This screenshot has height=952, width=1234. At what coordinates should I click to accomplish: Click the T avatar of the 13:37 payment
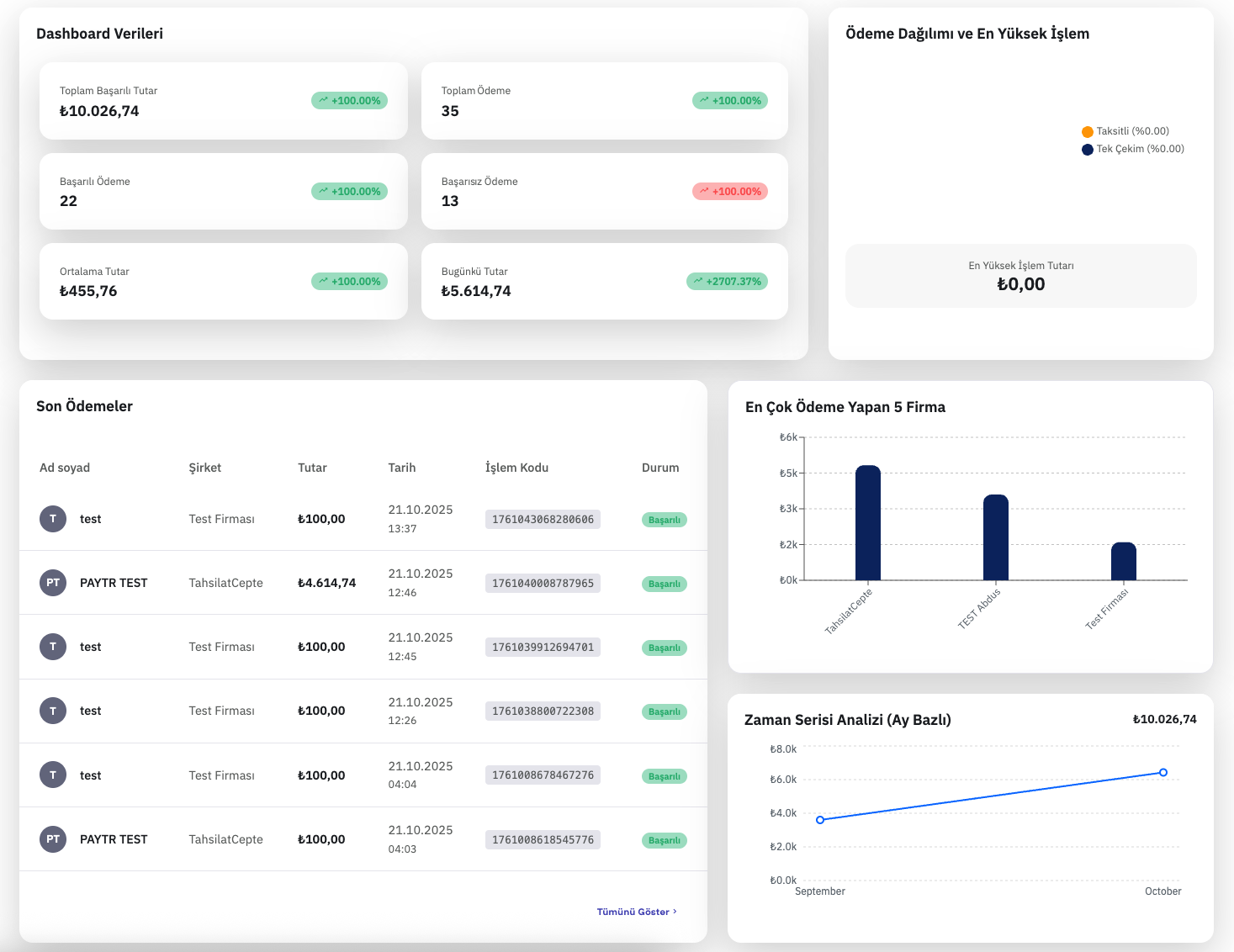click(53, 519)
